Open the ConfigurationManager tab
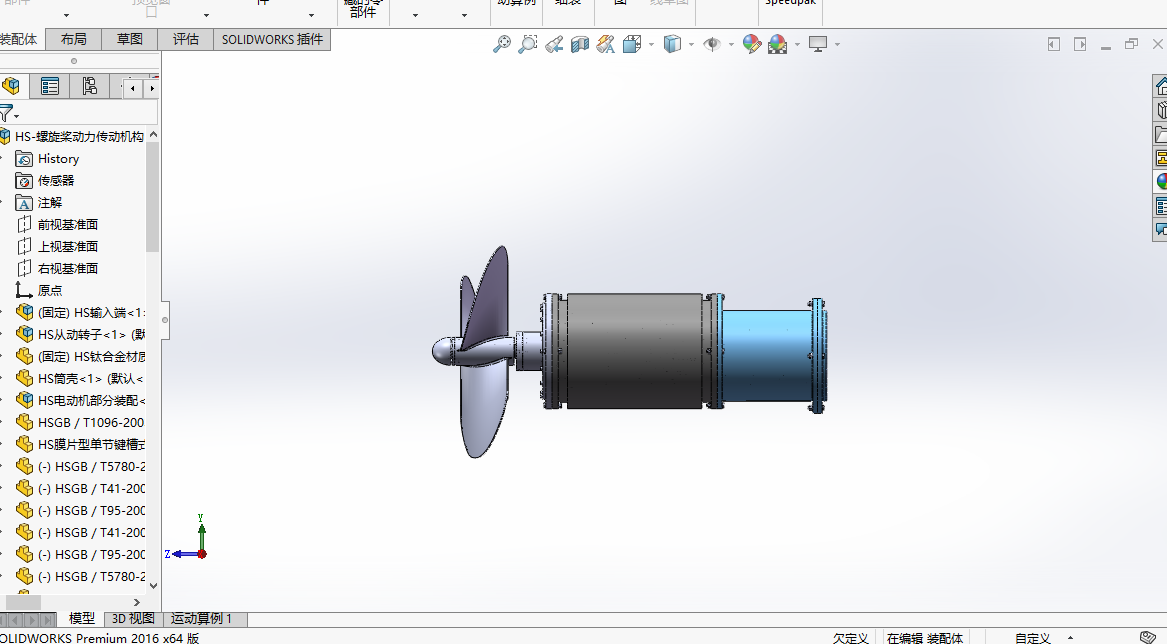Screen dimensions: 1167x644 point(89,86)
